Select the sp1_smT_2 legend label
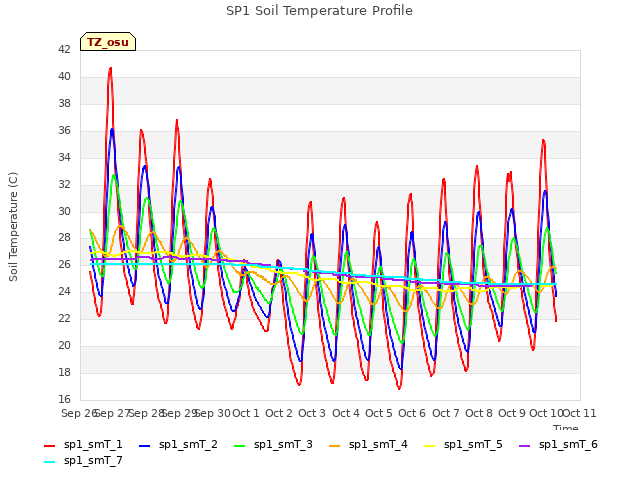The height and width of the screenshot is (480, 640). pos(188,445)
